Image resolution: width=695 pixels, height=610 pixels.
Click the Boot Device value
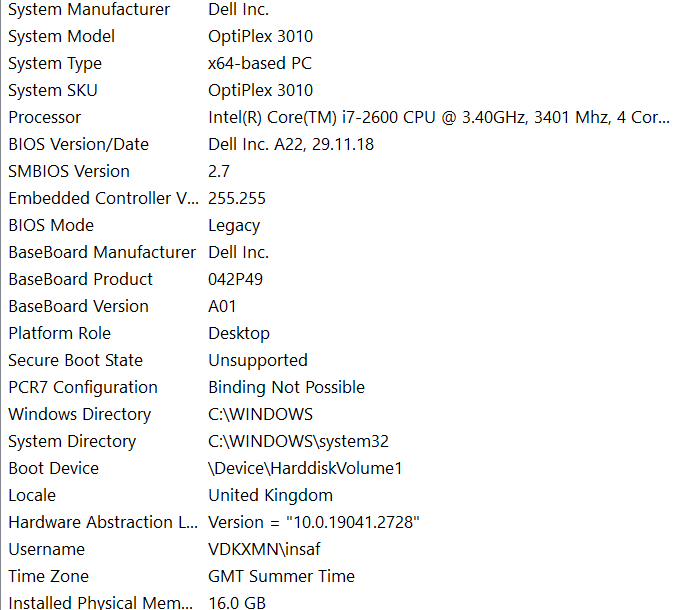[x=305, y=468]
